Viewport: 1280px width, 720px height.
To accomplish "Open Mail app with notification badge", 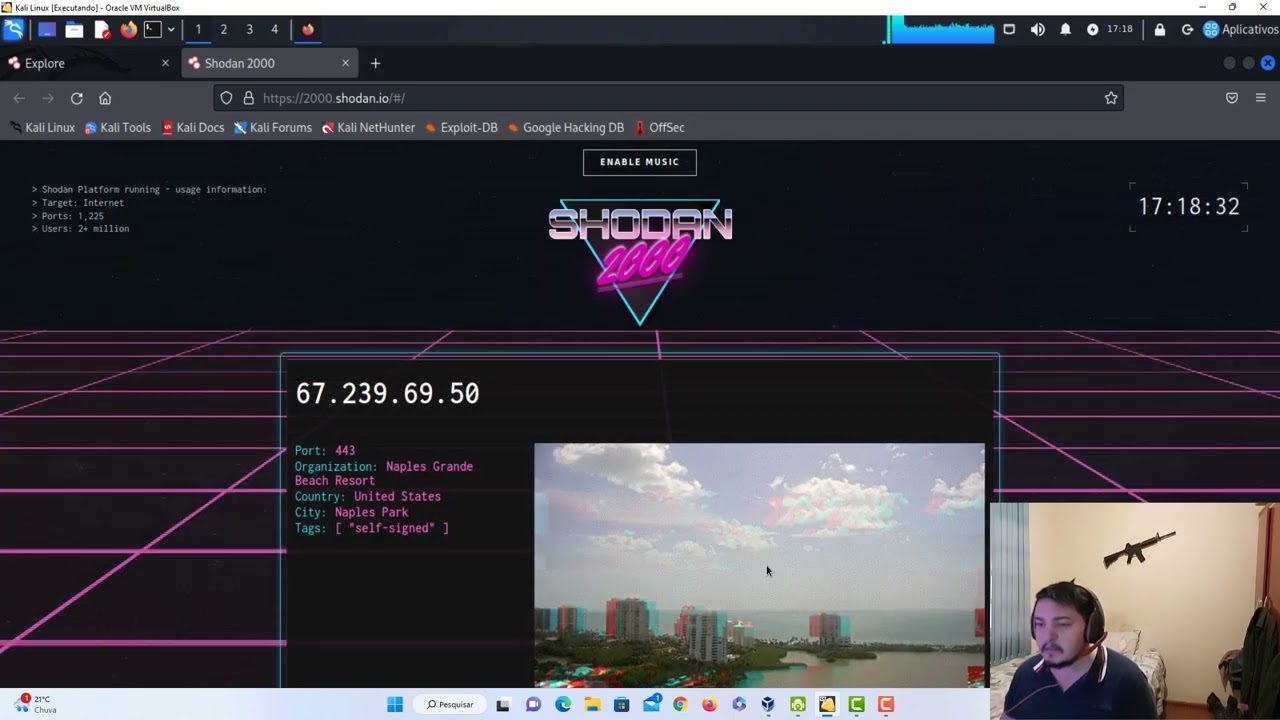I will 651,705.
